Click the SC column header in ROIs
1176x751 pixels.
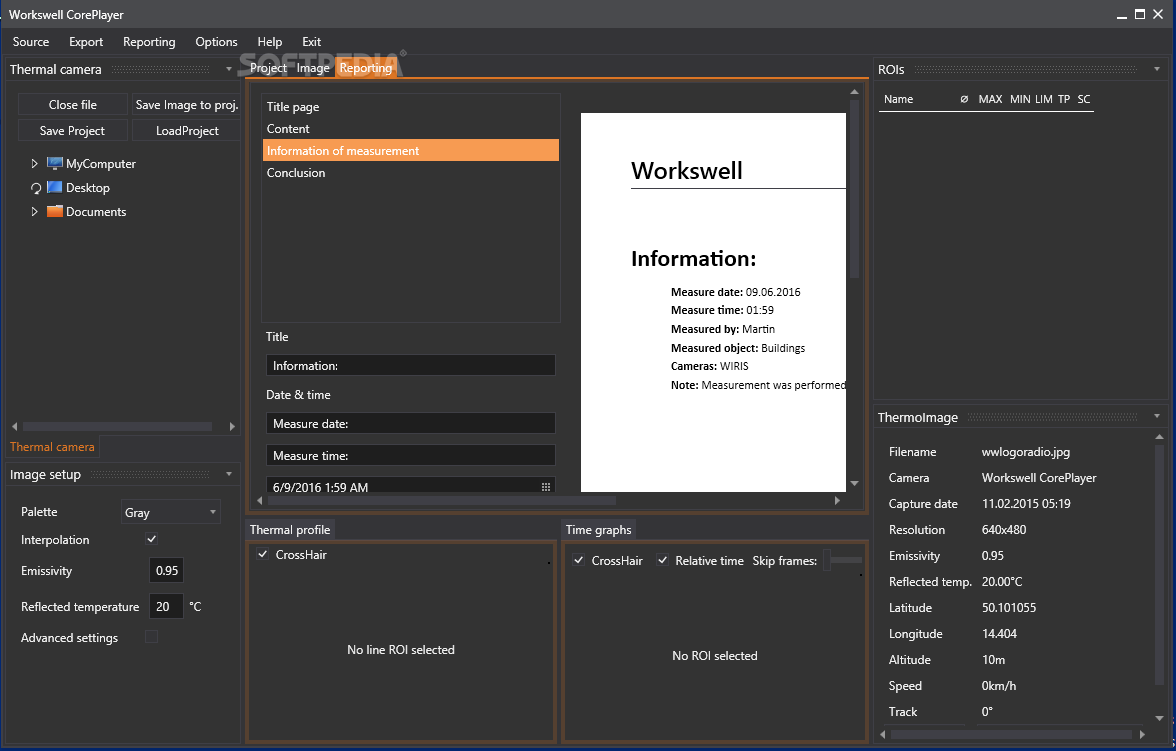tap(1084, 99)
